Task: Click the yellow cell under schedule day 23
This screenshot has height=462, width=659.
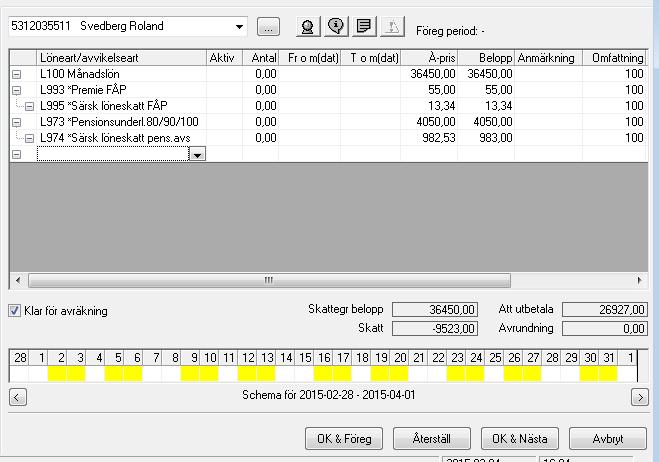Action: pos(456,374)
